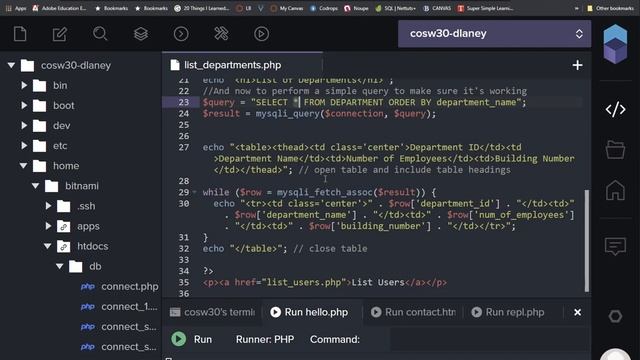Close the bottom run panel
This screenshot has width=640, height=360.
577,312
